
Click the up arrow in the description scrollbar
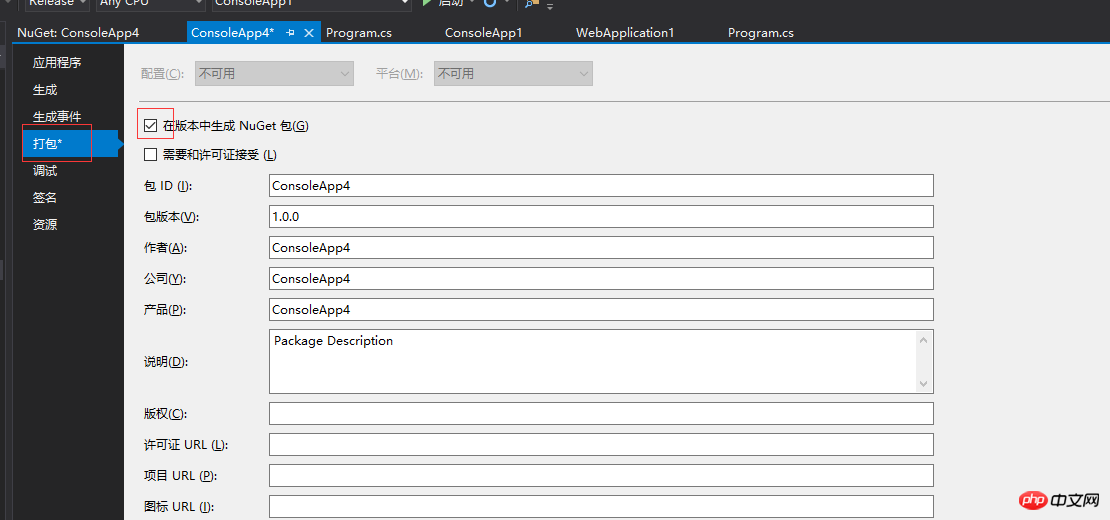[924, 340]
